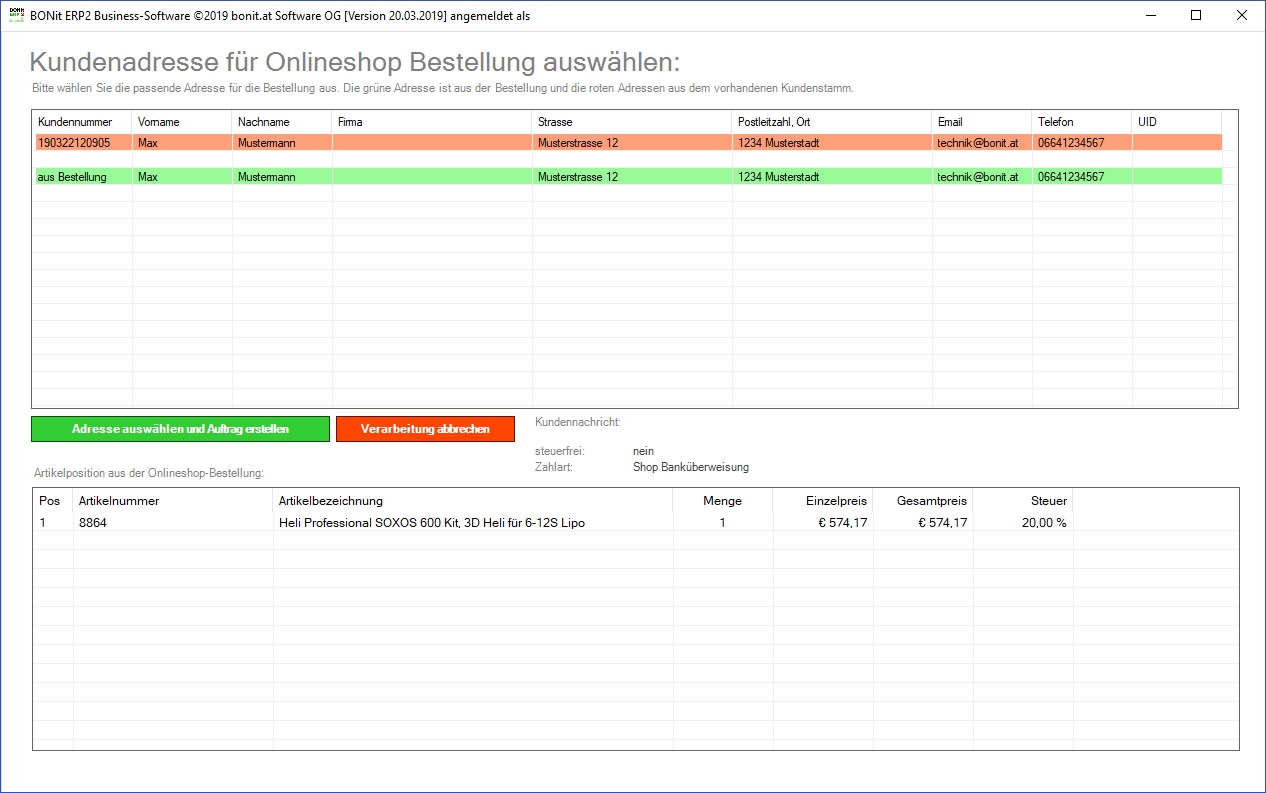Select the red customer row 190322120905
The width and height of the screenshot is (1266, 793).
point(628,143)
